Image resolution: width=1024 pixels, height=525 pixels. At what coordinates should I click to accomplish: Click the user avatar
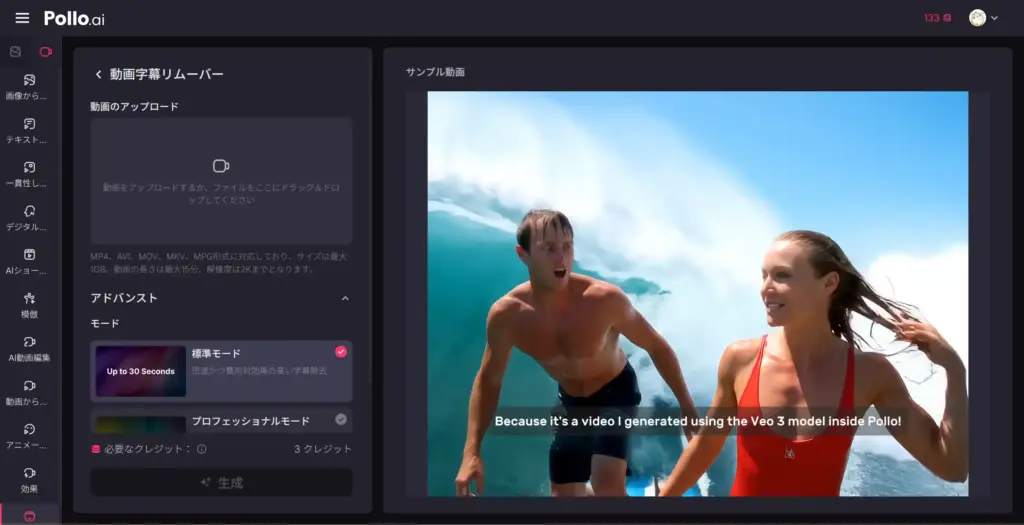[977, 18]
